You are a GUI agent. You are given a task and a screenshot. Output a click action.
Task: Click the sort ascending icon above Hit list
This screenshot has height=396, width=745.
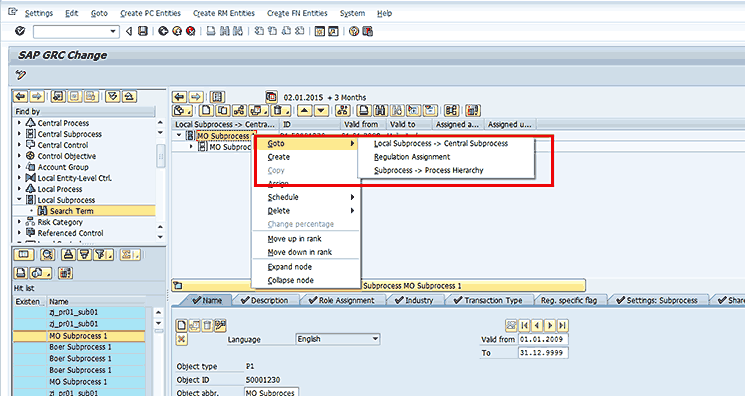68,255
